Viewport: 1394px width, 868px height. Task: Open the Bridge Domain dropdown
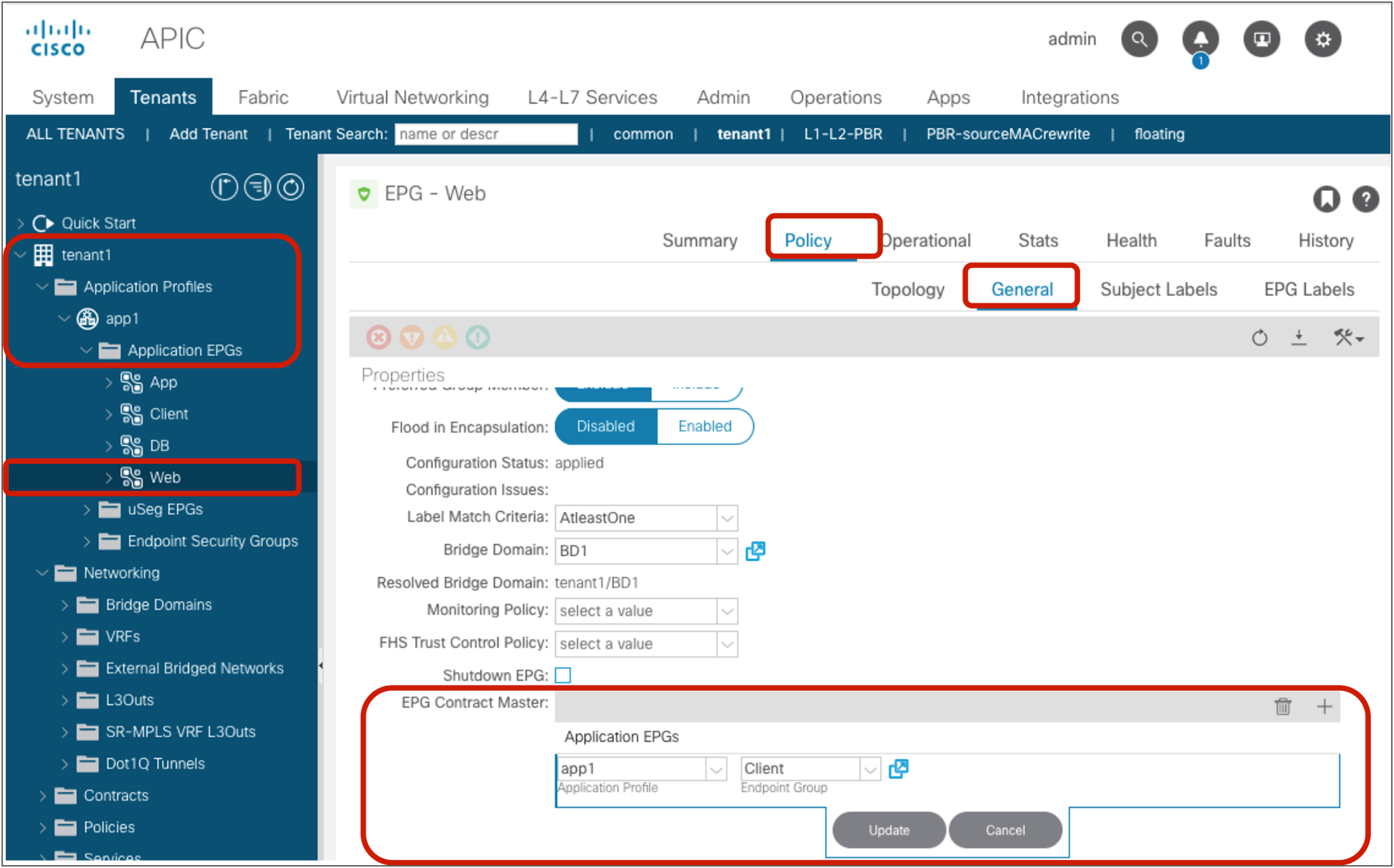(x=727, y=551)
